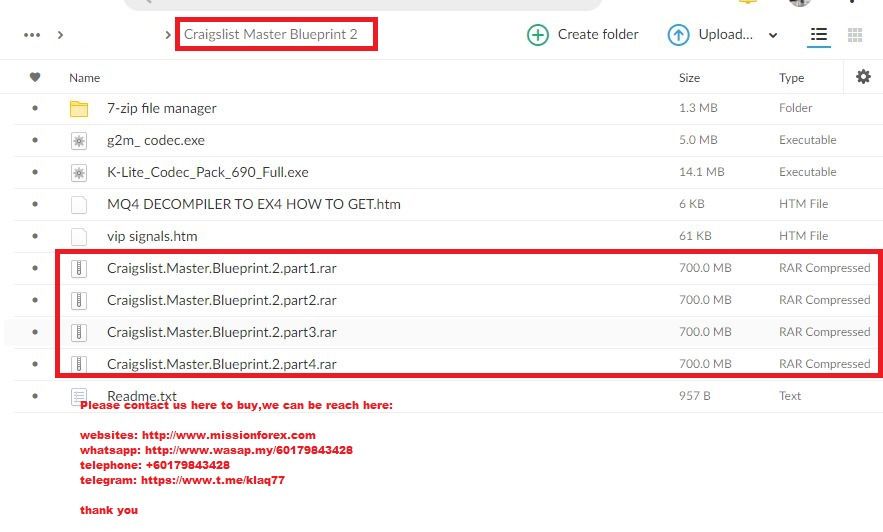This screenshot has height=532, width=883.
Task: Toggle favourite dot for vip signals.htm
Action: click(x=35, y=236)
